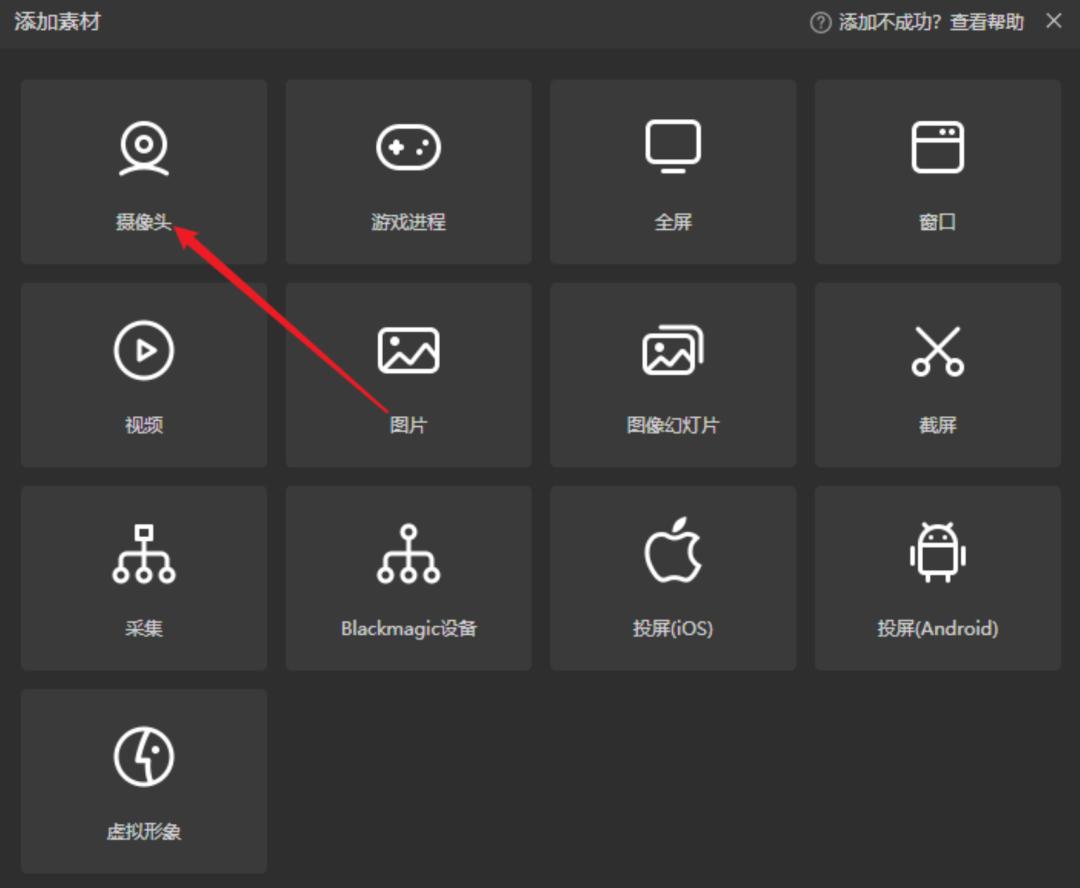Screen dimensions: 1080x888
Task: Select the Blackmagic设备 network icon
Action: coord(408,554)
